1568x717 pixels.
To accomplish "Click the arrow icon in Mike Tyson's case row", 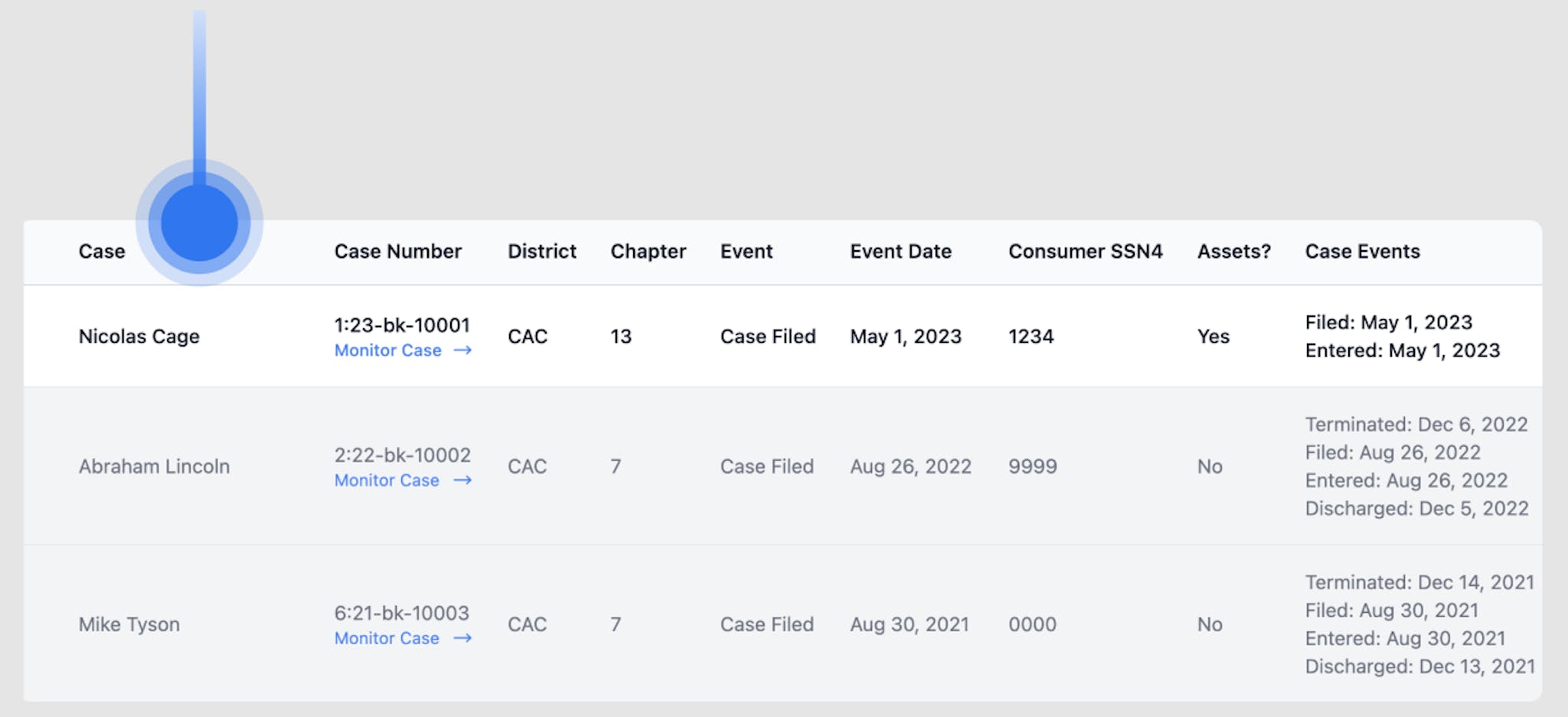I will coord(462,638).
